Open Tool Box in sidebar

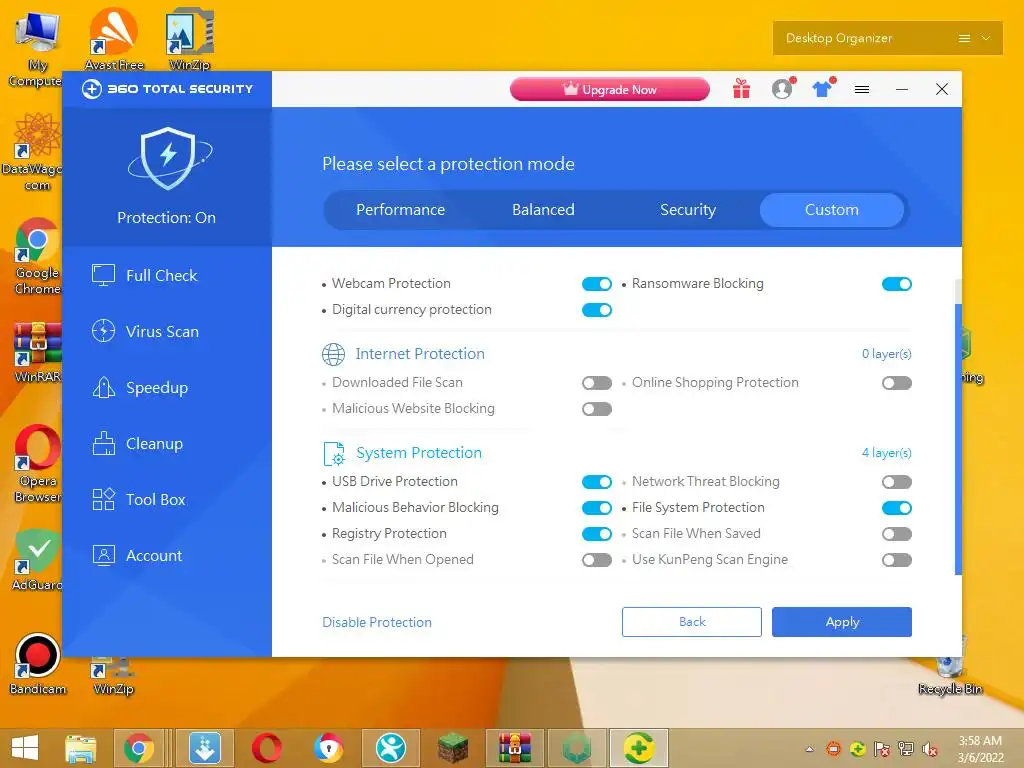point(167,500)
